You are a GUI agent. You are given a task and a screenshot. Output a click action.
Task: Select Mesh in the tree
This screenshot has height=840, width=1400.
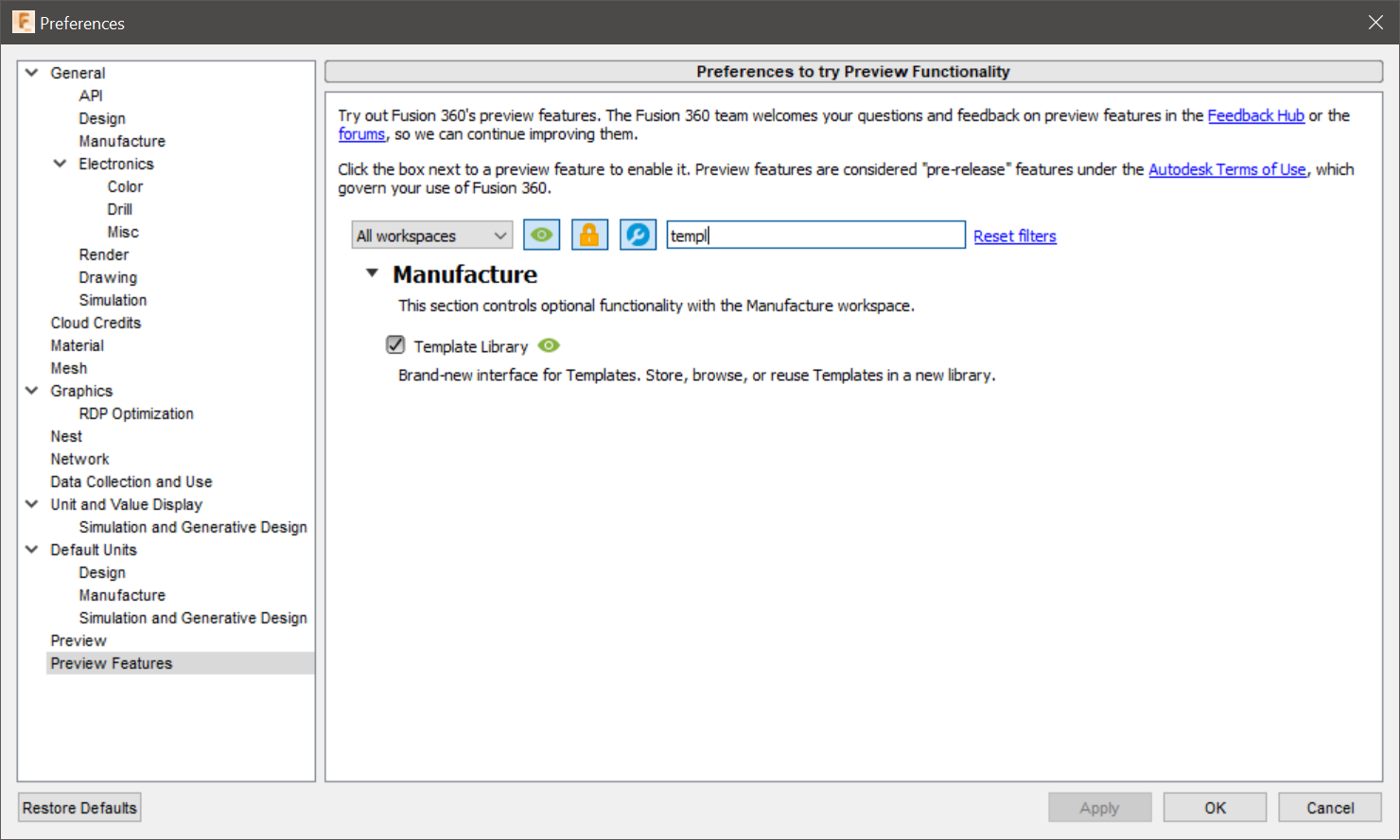point(69,368)
